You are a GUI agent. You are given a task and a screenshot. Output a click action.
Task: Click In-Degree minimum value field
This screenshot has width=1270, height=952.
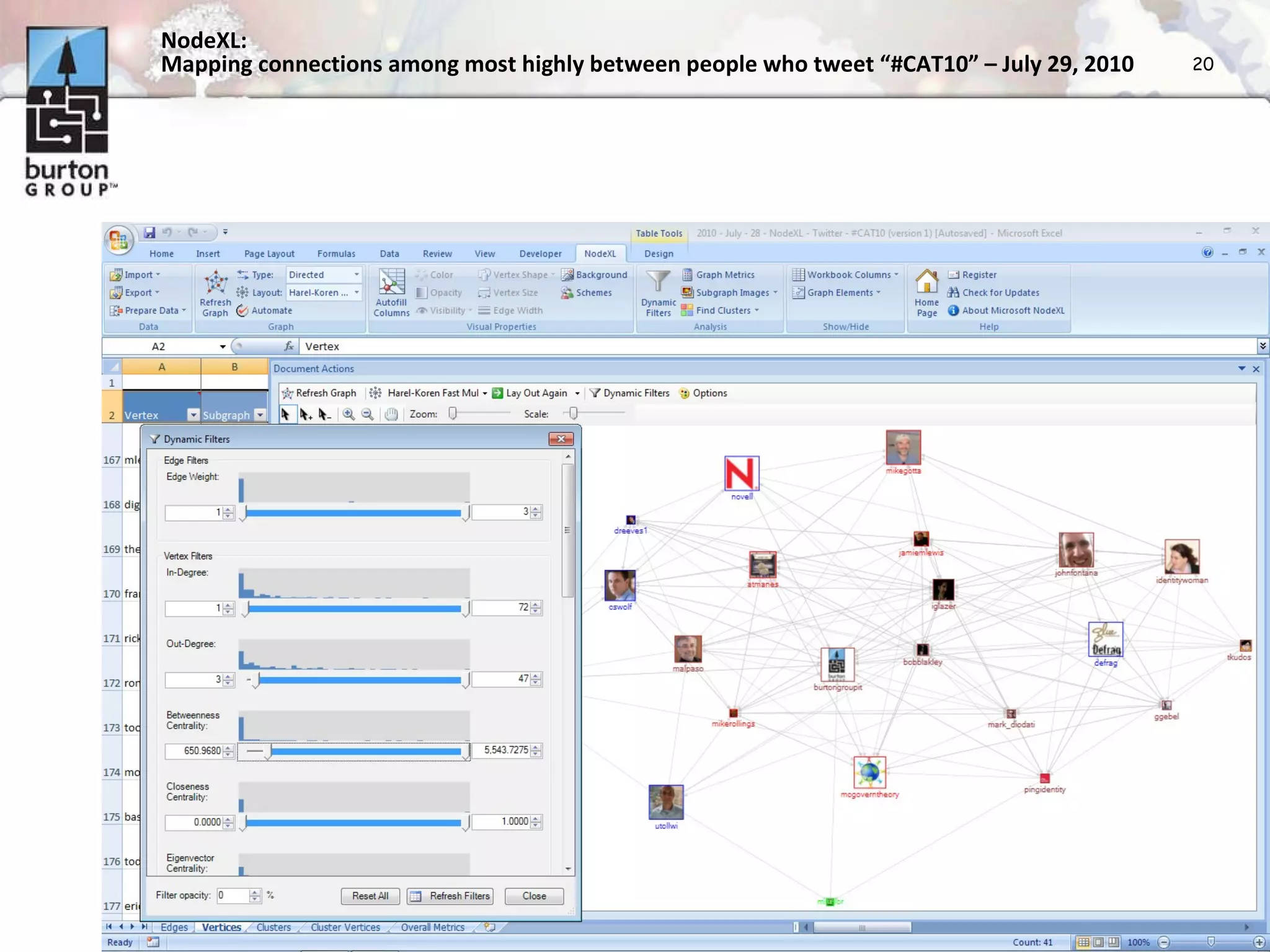tap(193, 608)
